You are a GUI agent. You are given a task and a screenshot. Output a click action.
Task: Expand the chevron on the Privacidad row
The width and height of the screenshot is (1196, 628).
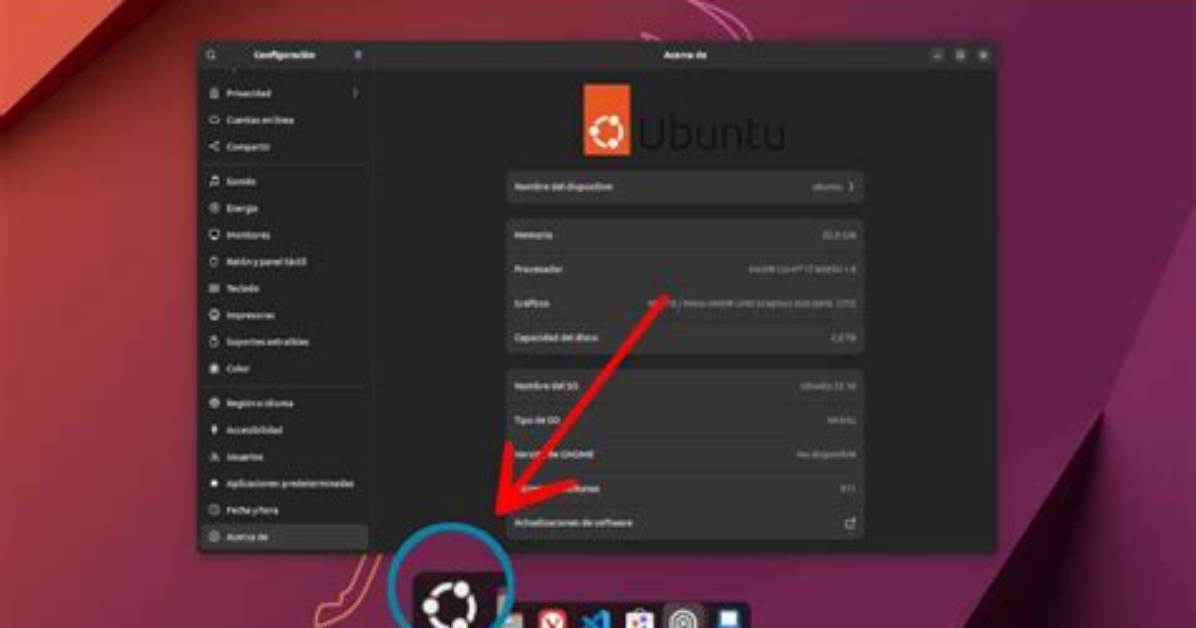(x=355, y=93)
